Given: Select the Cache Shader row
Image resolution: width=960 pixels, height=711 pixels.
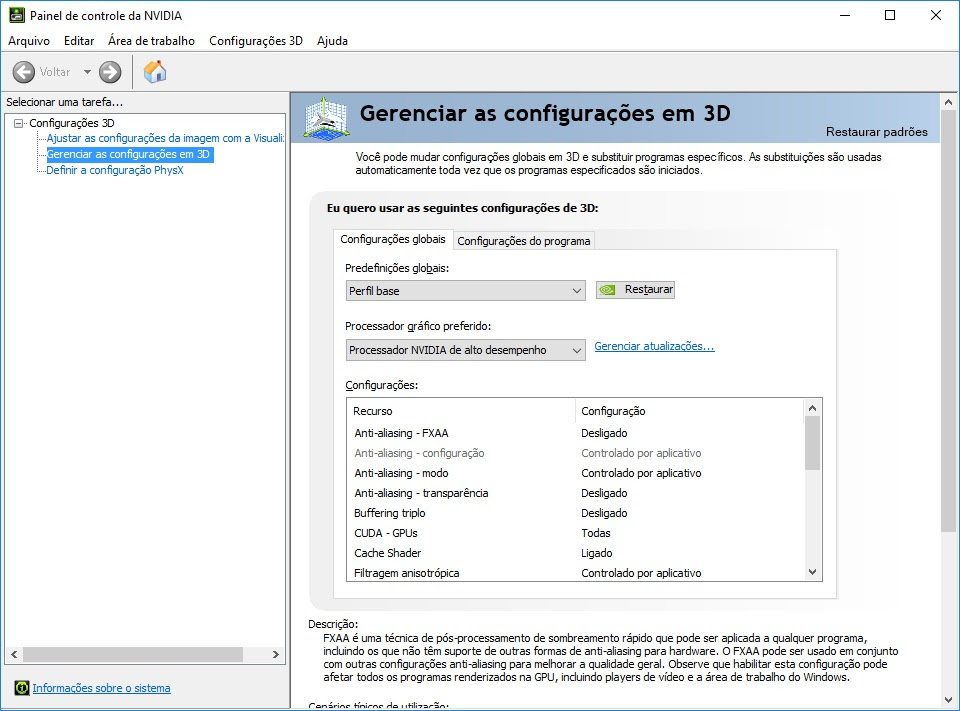Looking at the screenshot, I should pos(576,553).
